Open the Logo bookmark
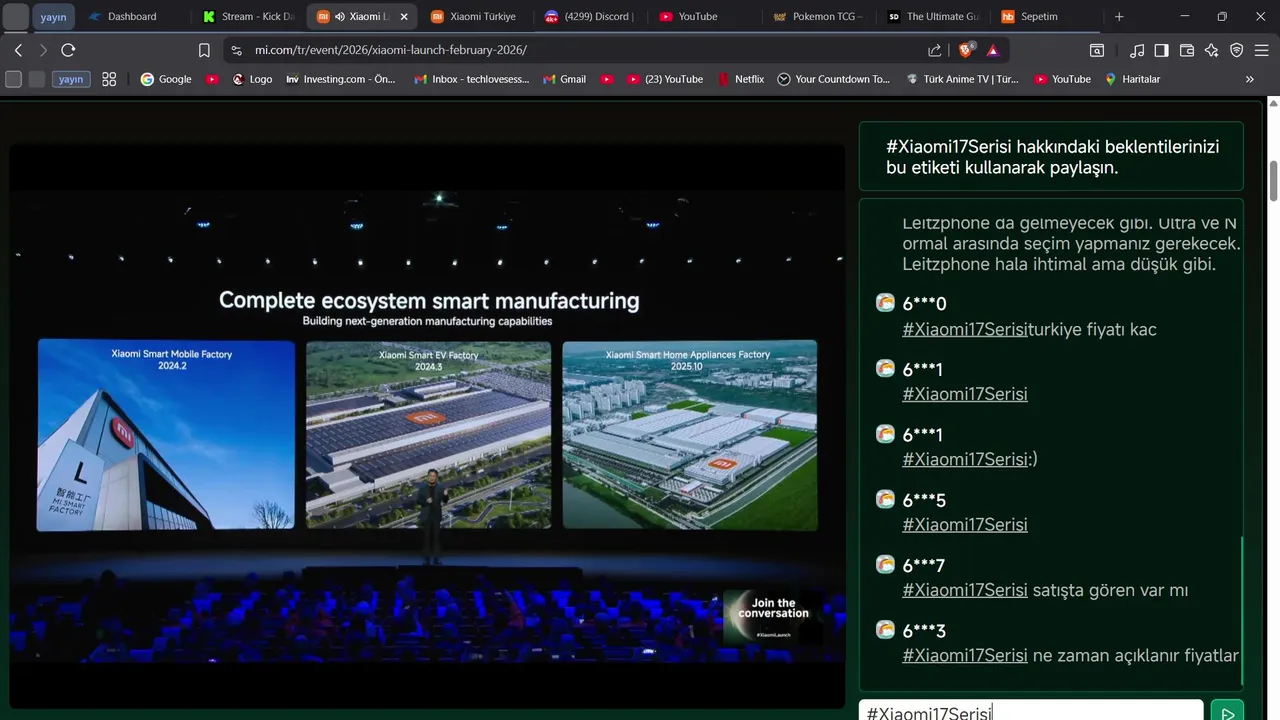This screenshot has width=1280, height=720. coord(252,79)
